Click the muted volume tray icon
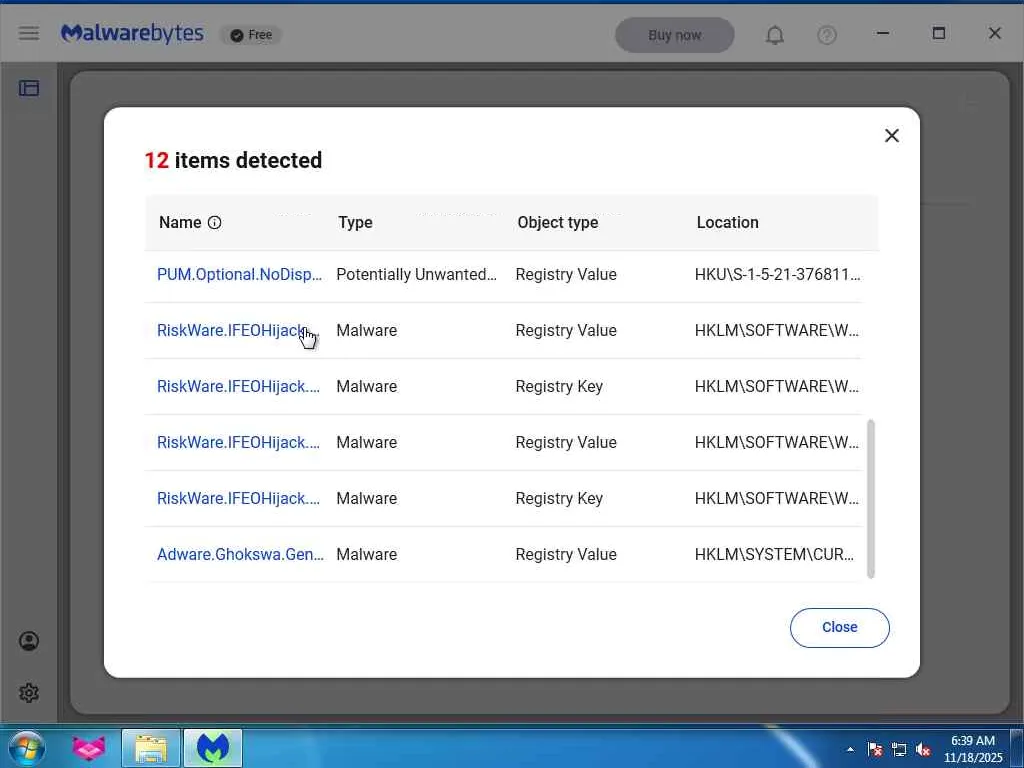Viewport: 1024px width, 768px height. (923, 749)
